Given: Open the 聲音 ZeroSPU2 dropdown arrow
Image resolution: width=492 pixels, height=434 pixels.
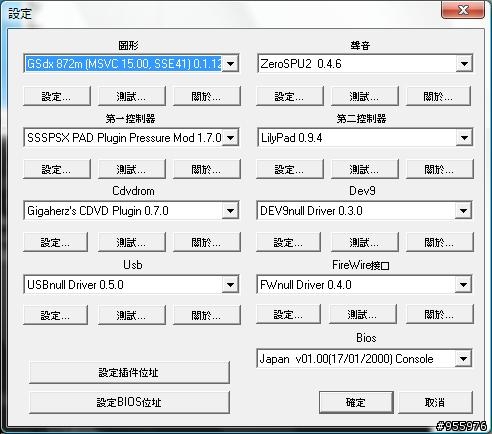Looking at the screenshot, I should coord(464,64).
